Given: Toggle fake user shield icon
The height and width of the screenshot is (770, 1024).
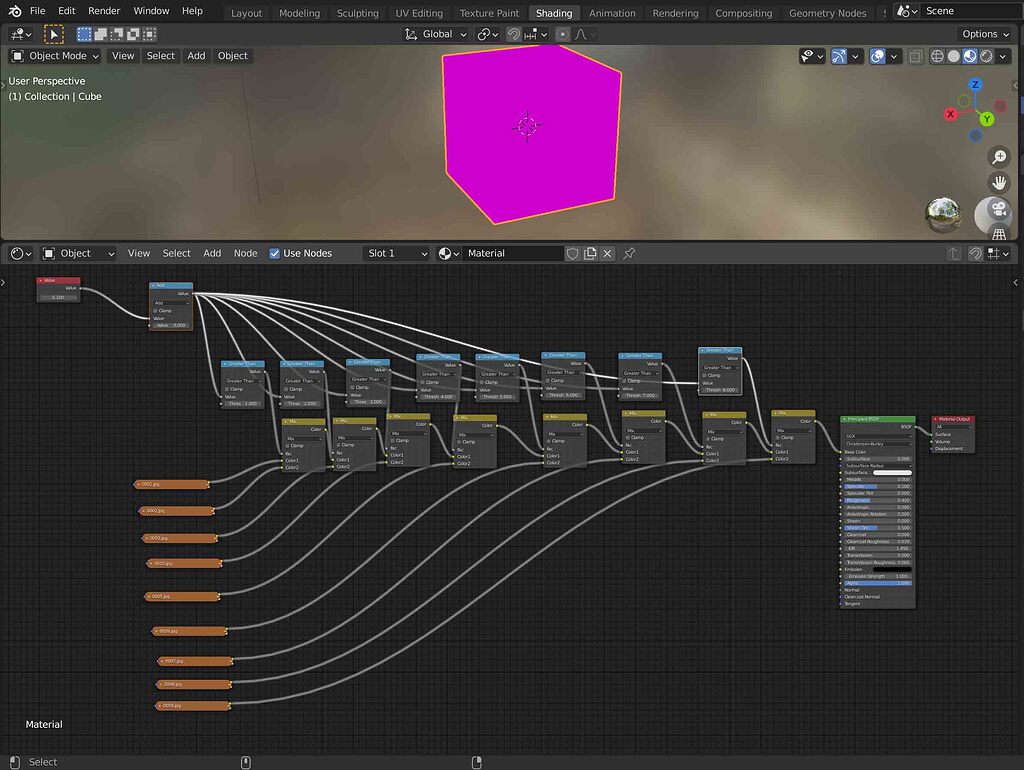Looking at the screenshot, I should [572, 253].
